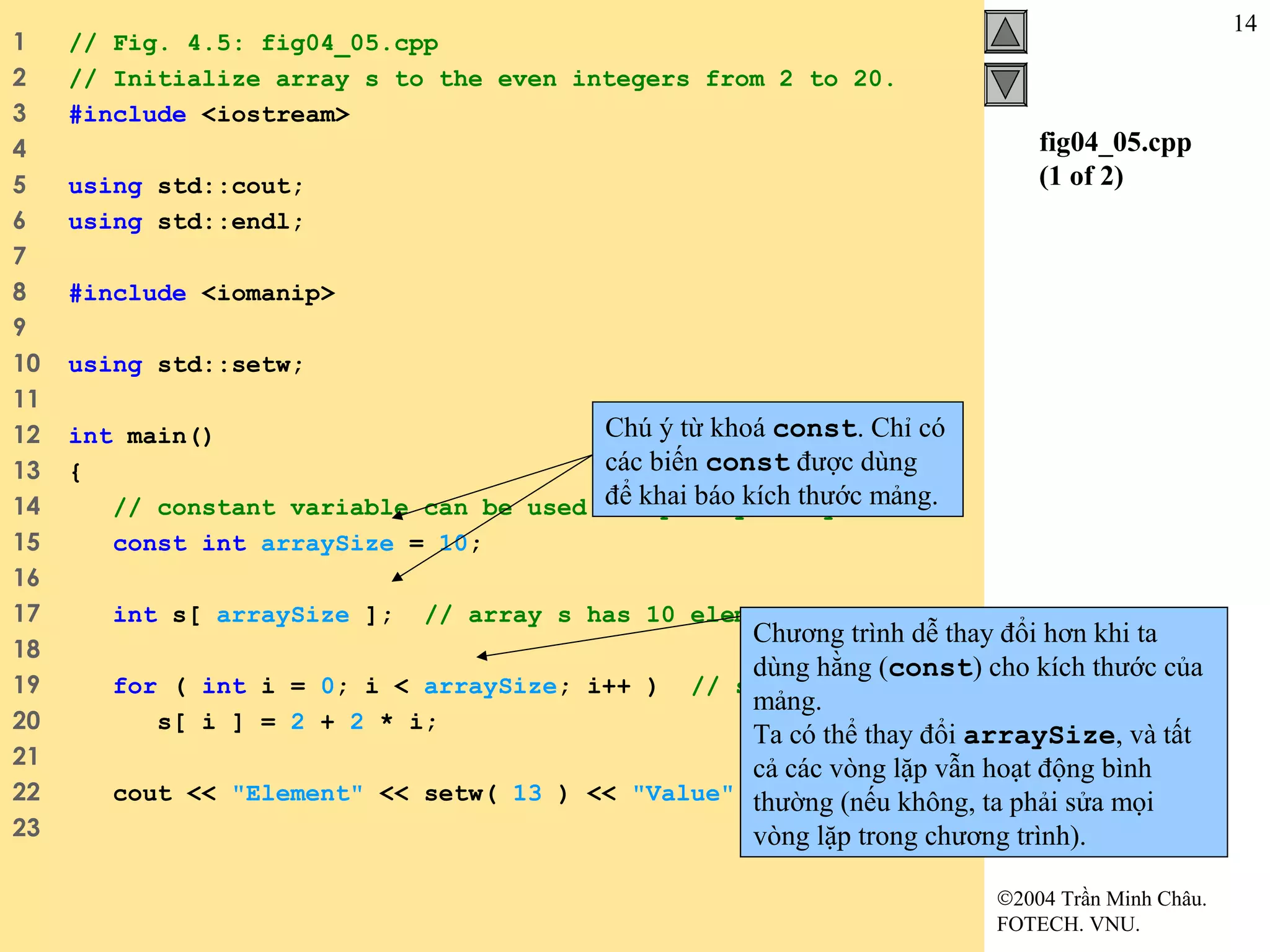Click the for loop header on line 19
The width and height of the screenshot is (1270, 952).
384,686
